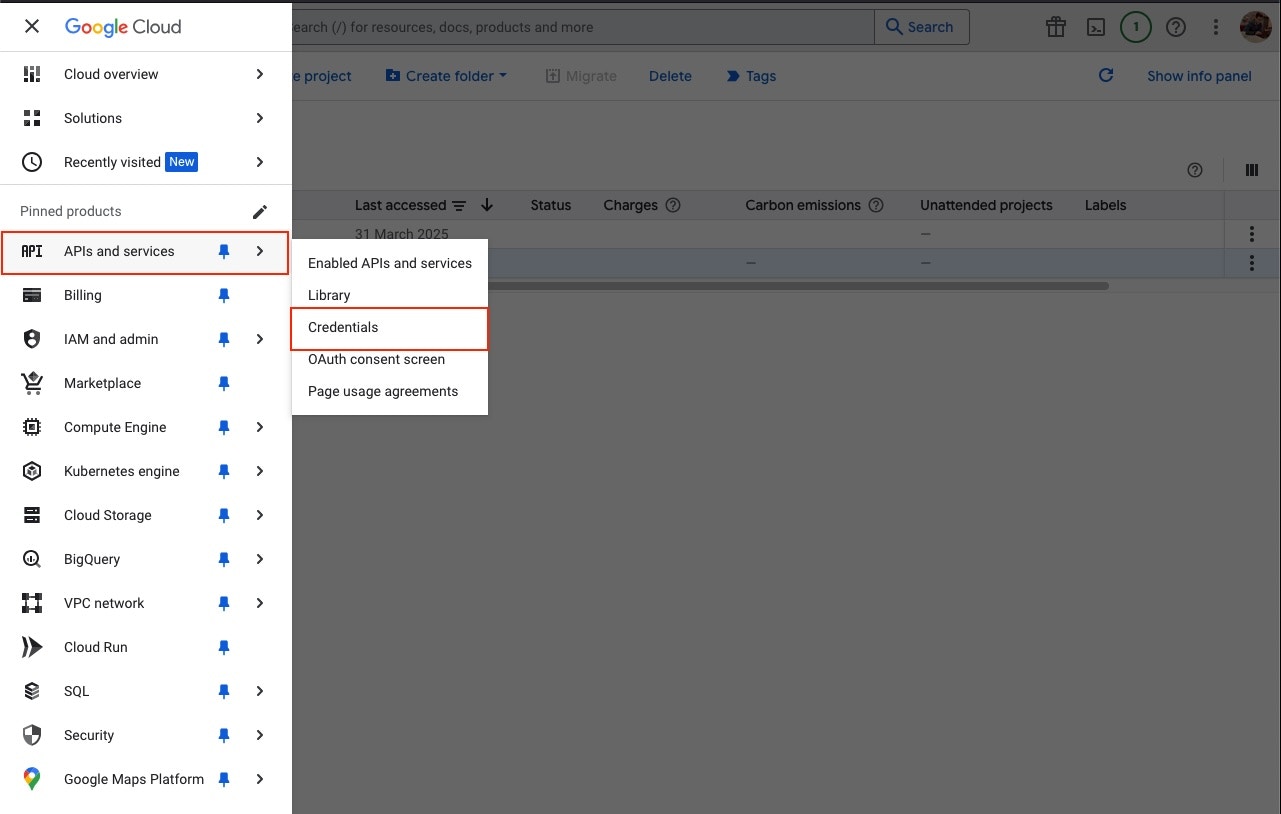The height and width of the screenshot is (814, 1281).
Task: Choose Credentials in the APIs submenu
Action: coord(389,328)
